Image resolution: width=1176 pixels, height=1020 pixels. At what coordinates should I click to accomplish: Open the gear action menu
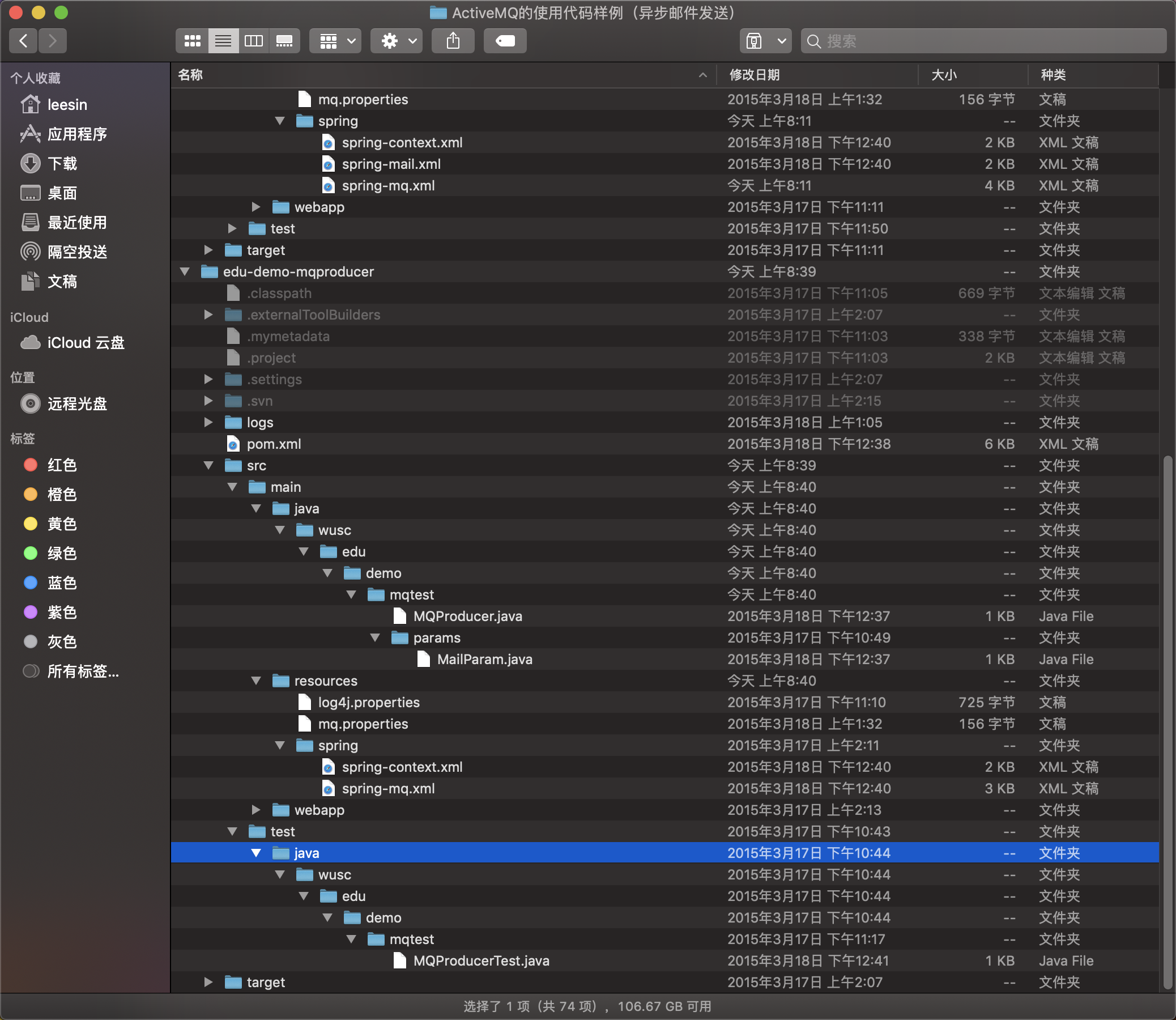(397, 40)
